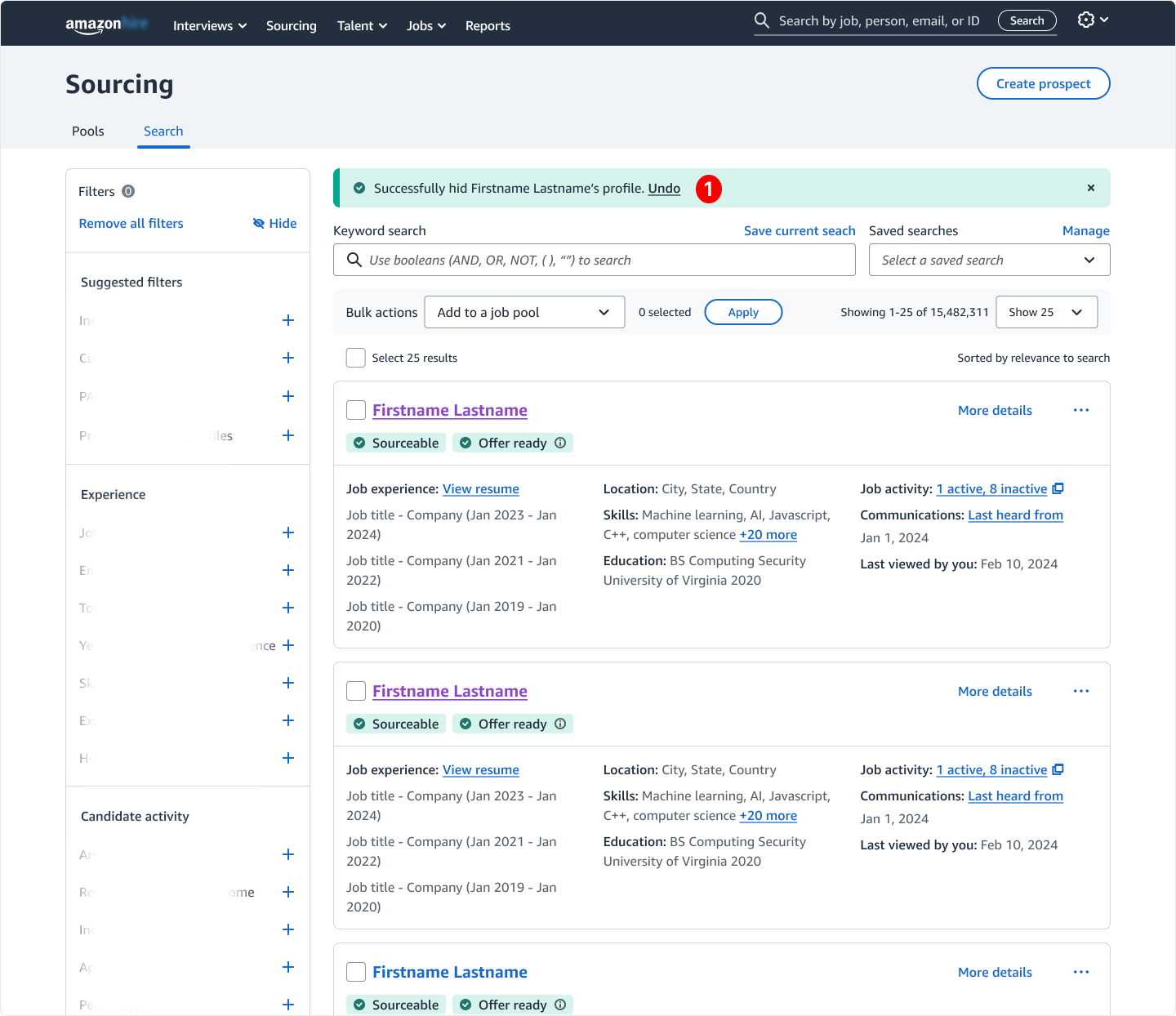
Task: Open '1 active, 8 inactive' on the first card
Action: (991, 488)
